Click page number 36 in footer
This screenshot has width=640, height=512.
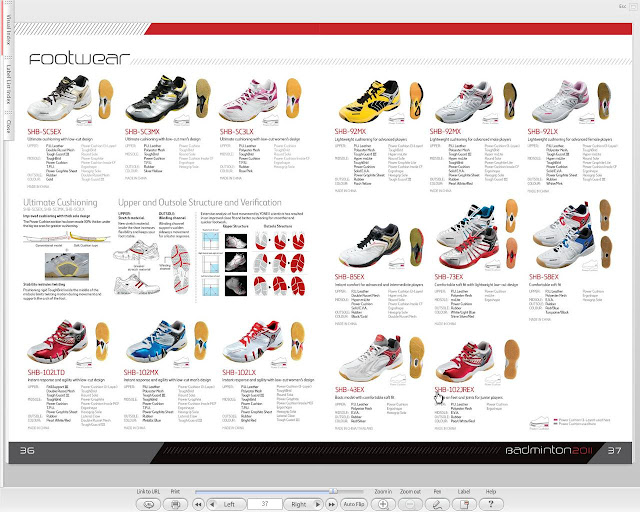click(27, 451)
